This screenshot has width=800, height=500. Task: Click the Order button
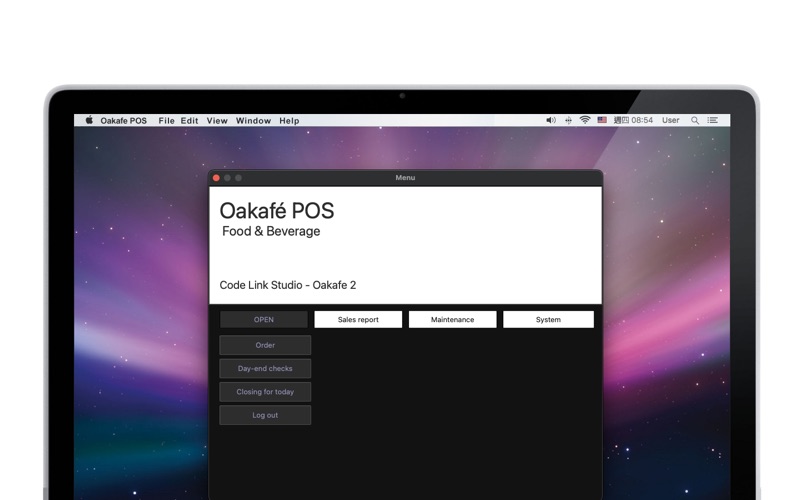click(265, 345)
